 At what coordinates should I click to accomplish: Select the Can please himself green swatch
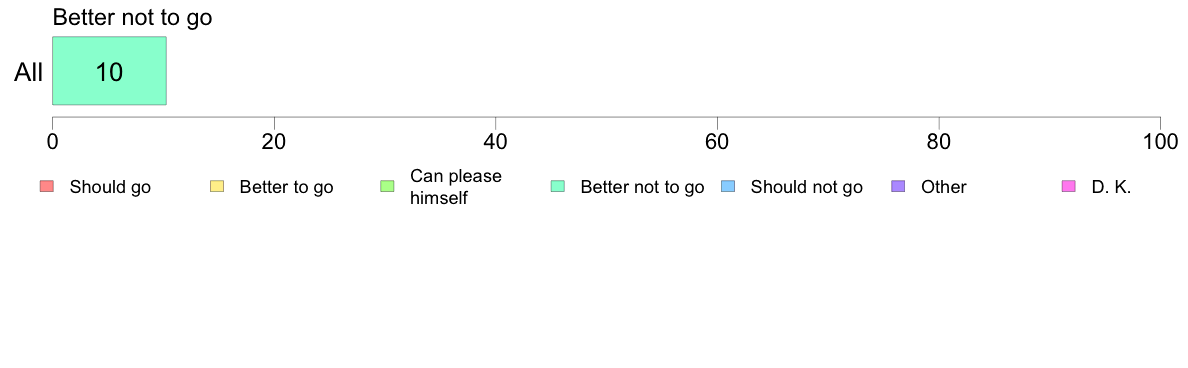(387, 186)
